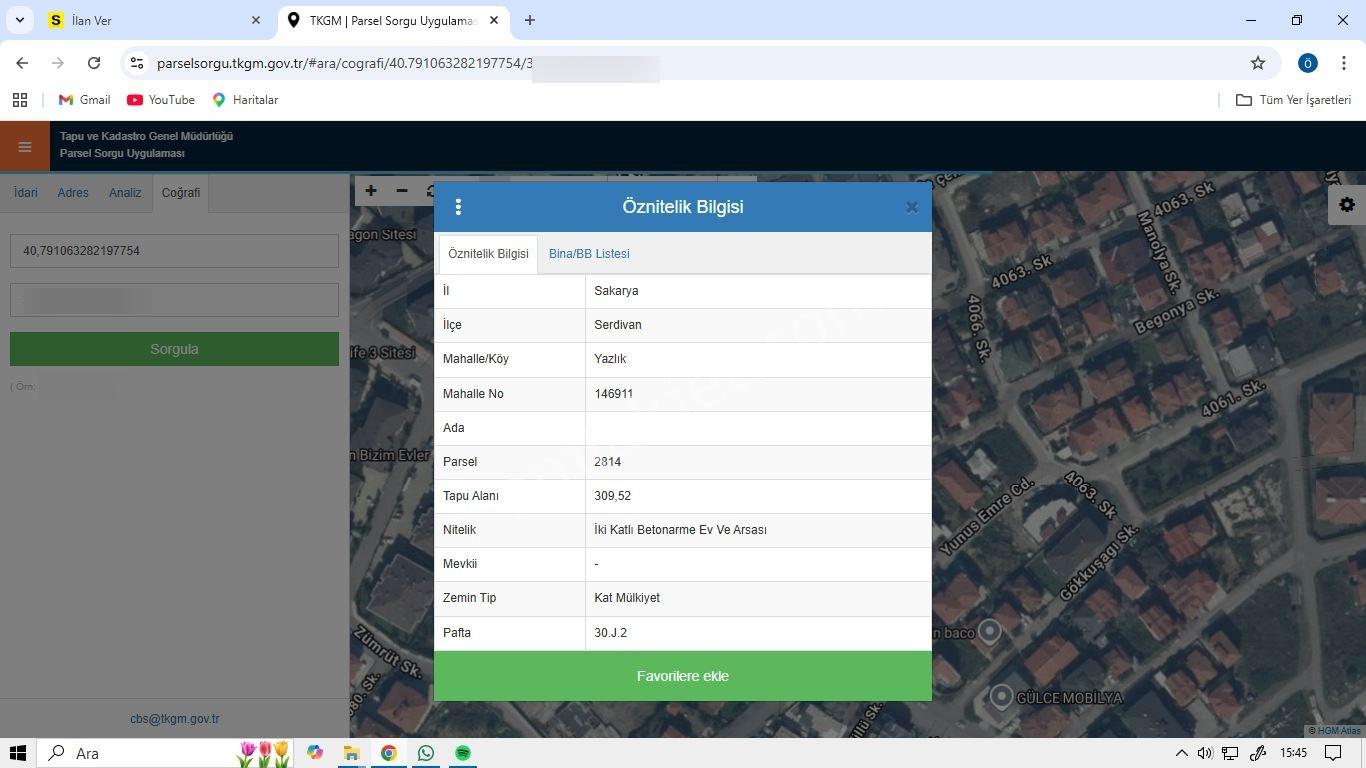Open the Gmail bookmark
Viewport: 1366px width, 768px height.
(x=84, y=100)
